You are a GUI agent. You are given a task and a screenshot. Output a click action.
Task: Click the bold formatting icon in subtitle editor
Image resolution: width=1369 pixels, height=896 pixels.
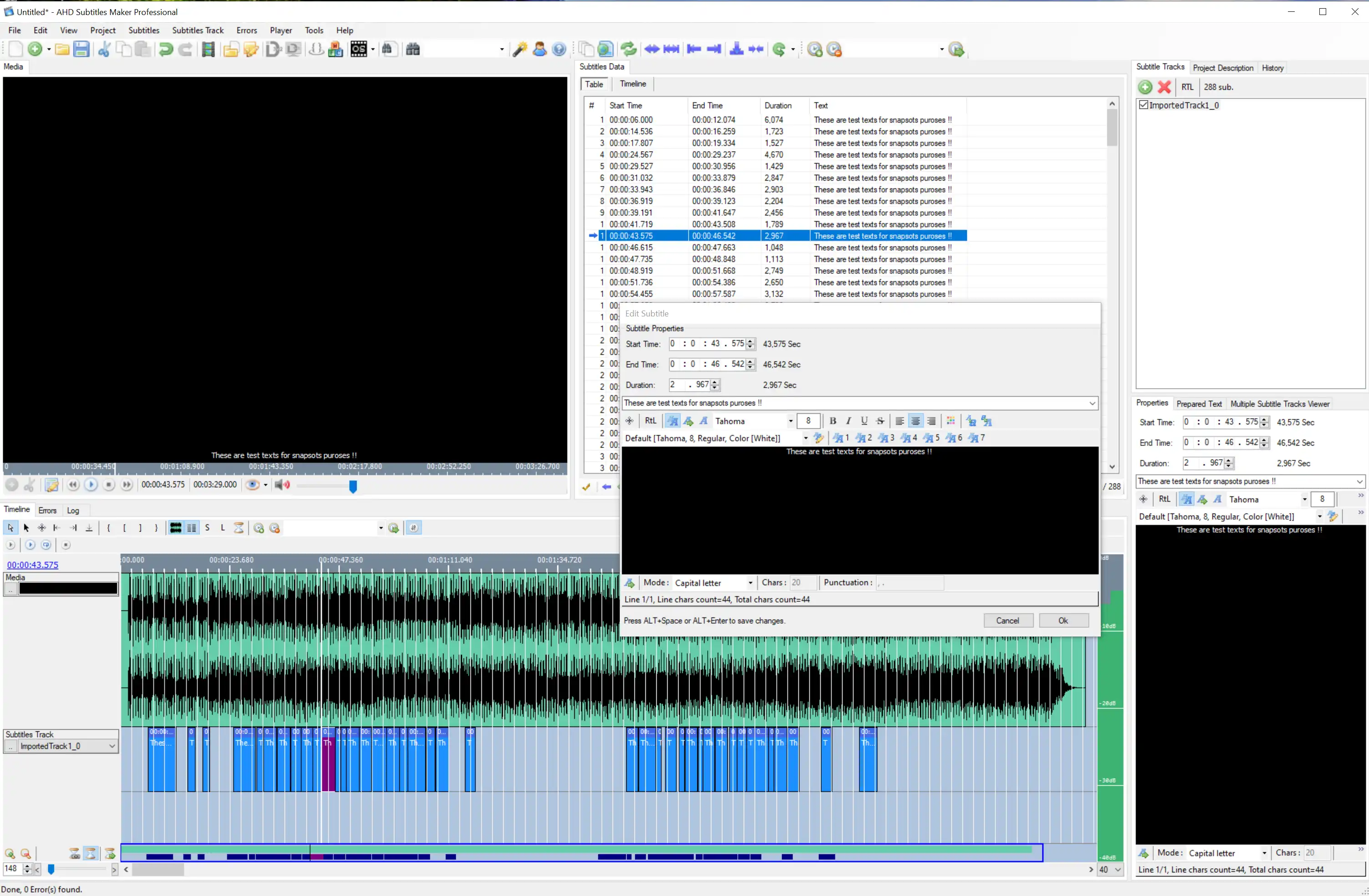[x=833, y=420]
